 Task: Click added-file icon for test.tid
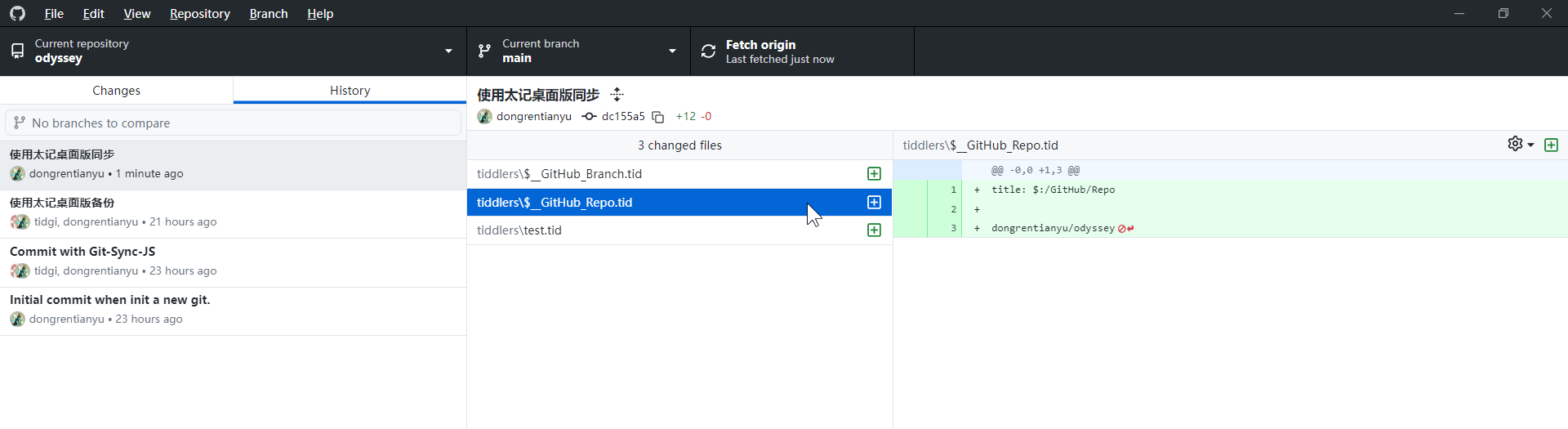pyautogui.click(x=874, y=230)
